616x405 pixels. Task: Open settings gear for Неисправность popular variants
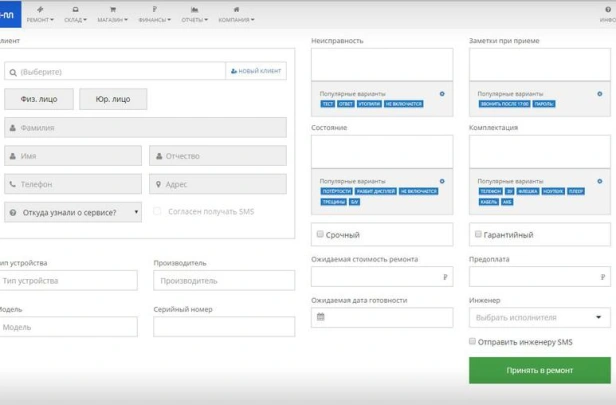click(442, 94)
